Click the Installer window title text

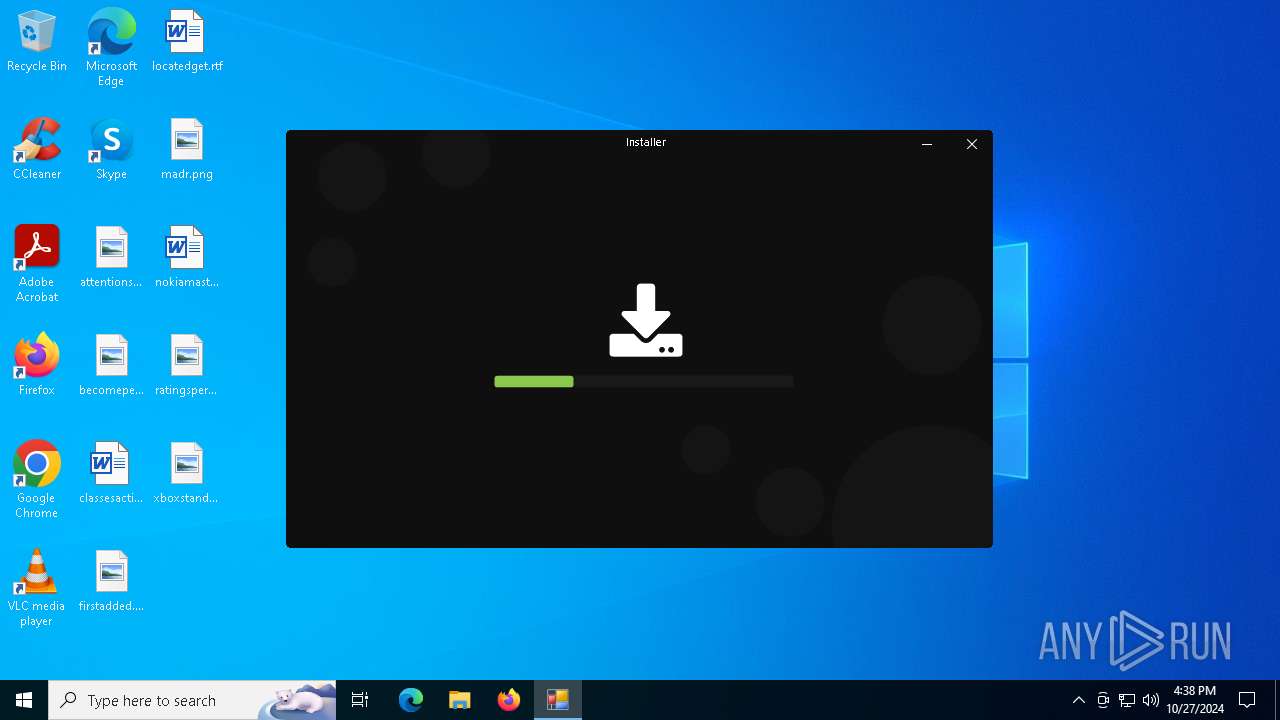[646, 142]
